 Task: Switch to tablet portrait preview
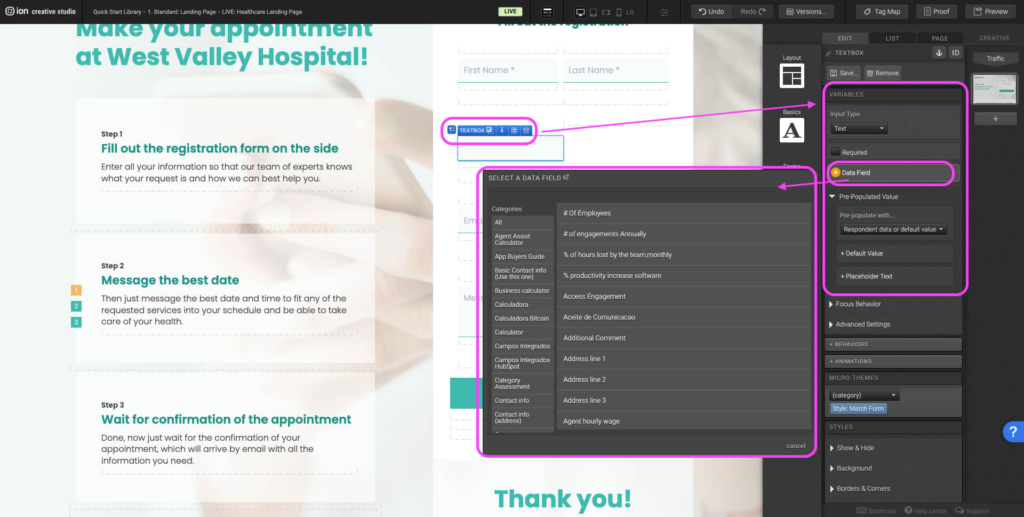coord(593,12)
